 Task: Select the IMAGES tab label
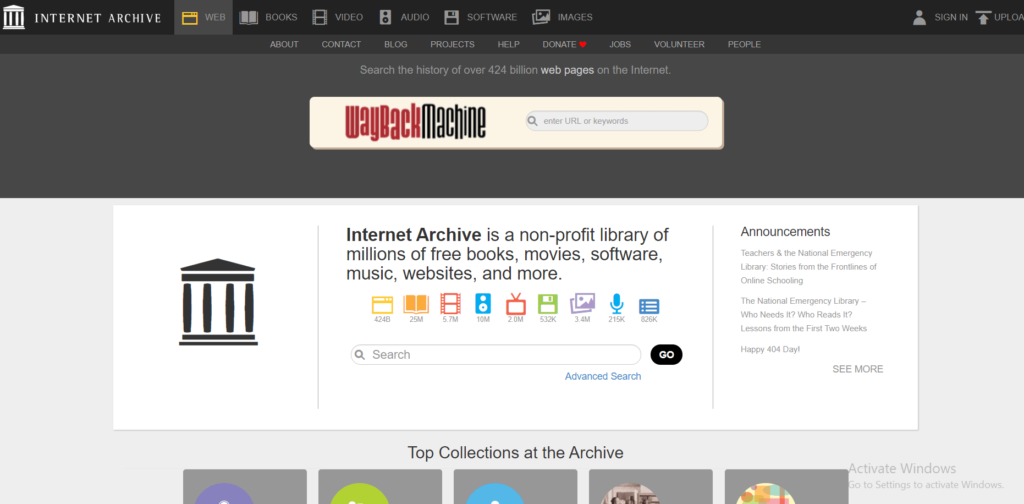(x=575, y=18)
